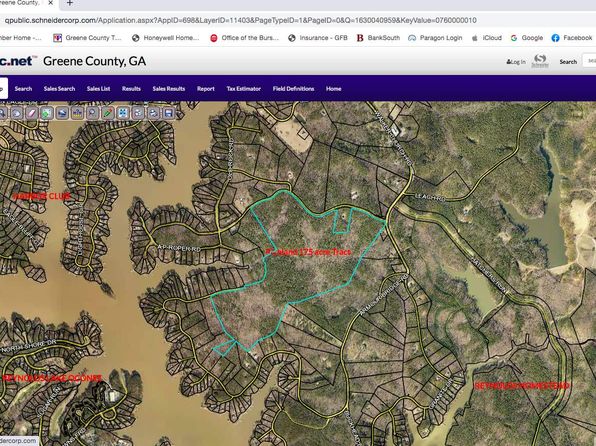Select the buffer tool with yellow dots
Image resolution: width=596 pixels, height=446 pixels.
(77, 113)
